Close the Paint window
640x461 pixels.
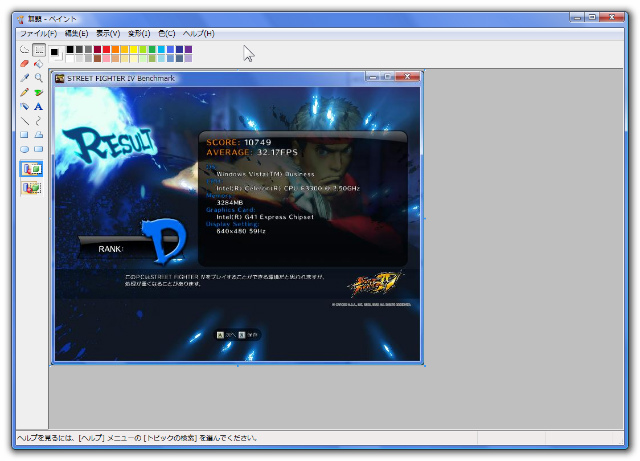[x=612, y=18]
